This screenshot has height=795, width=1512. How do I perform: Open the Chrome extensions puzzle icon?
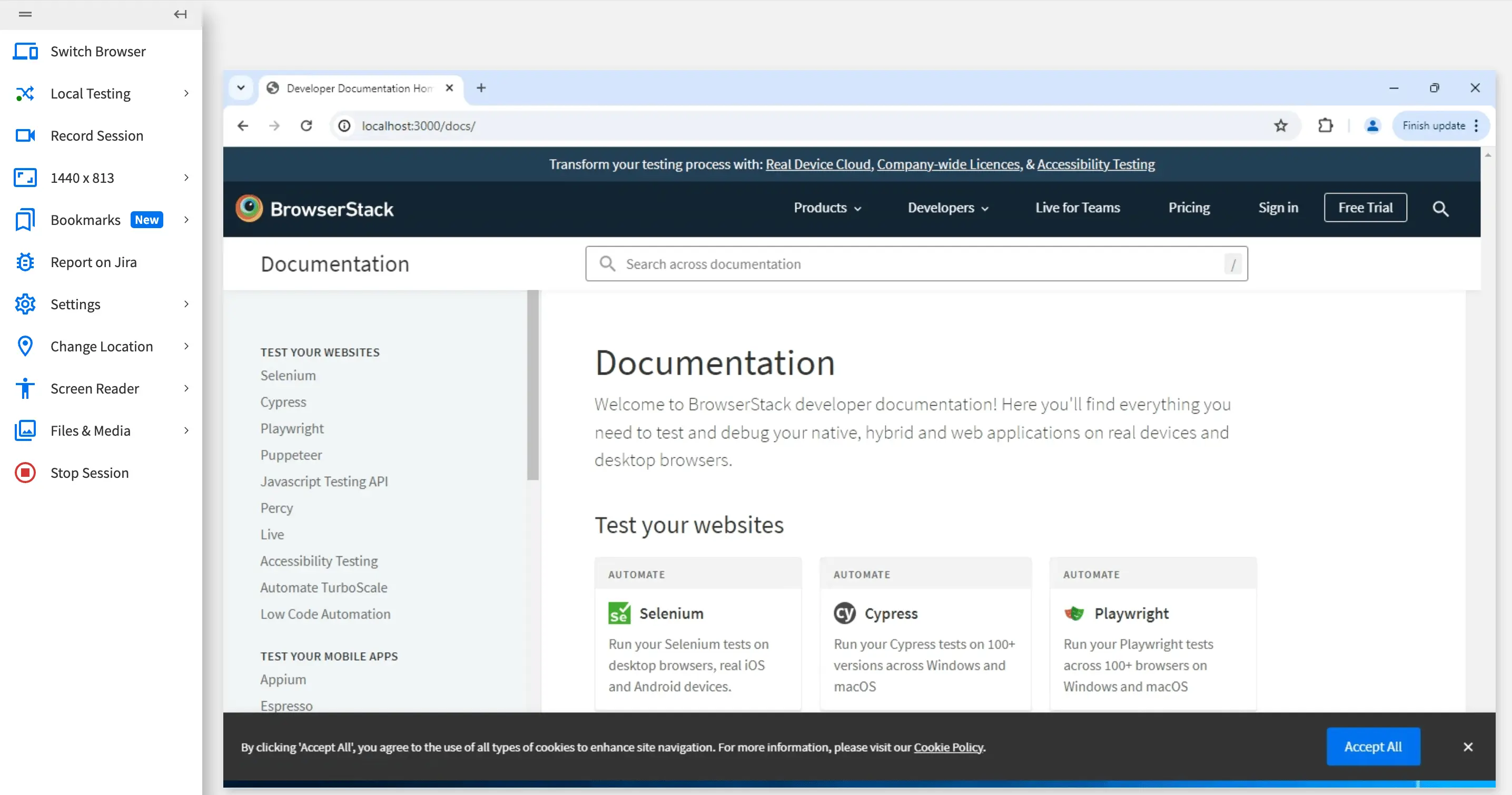click(1325, 125)
